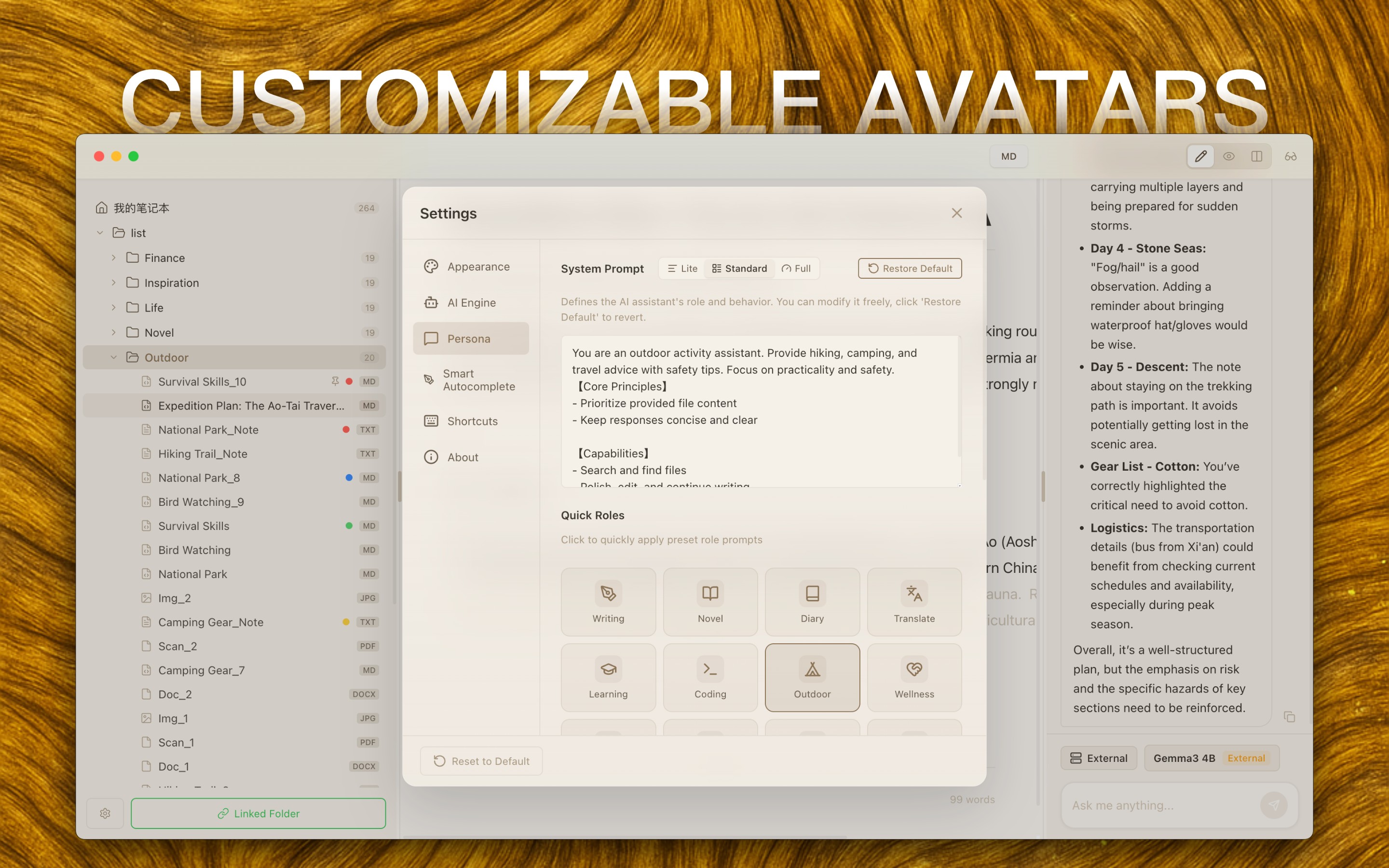
Task: Click the red tag dot on National Park_Note
Action: [x=346, y=429]
